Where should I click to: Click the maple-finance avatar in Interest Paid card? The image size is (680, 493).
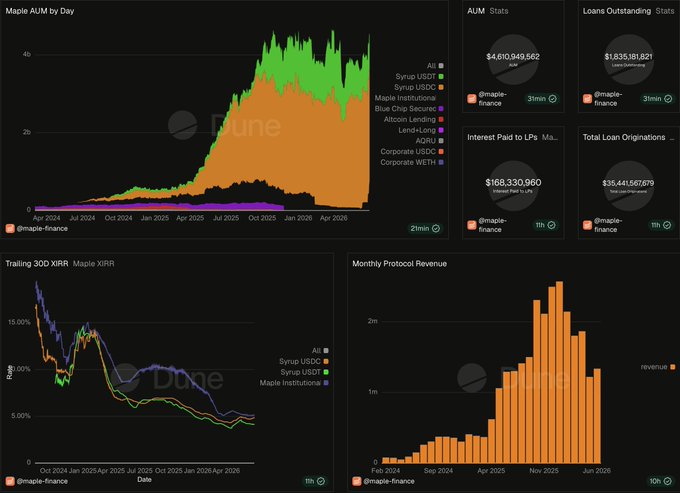(472, 225)
